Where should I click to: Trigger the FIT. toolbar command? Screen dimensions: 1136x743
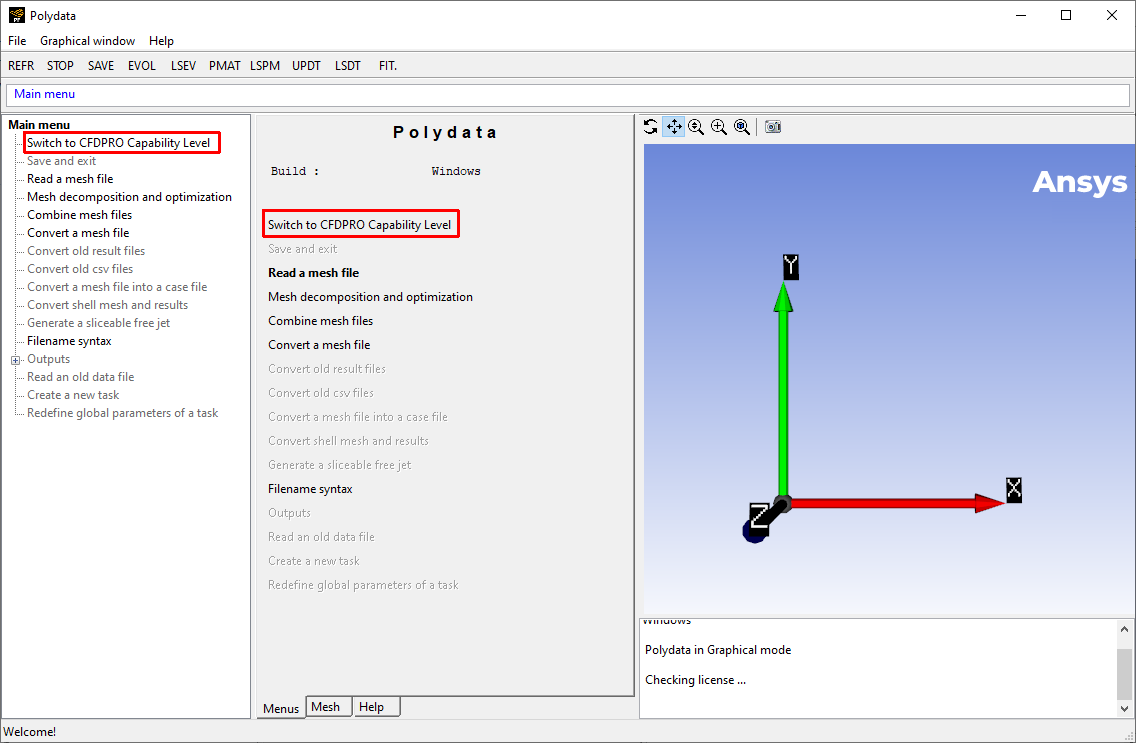click(388, 65)
